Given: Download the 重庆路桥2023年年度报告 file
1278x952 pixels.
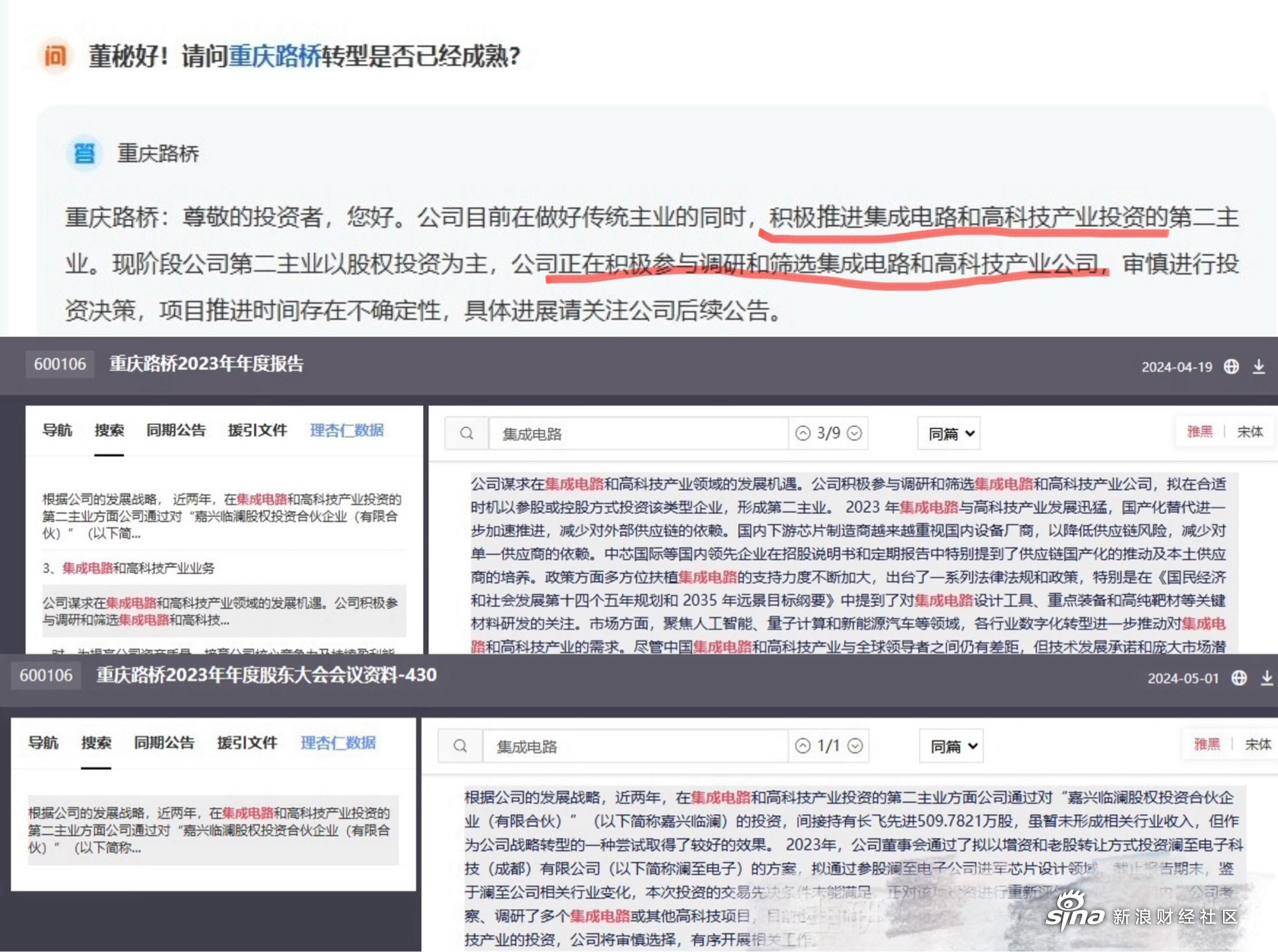Looking at the screenshot, I should click(1259, 366).
